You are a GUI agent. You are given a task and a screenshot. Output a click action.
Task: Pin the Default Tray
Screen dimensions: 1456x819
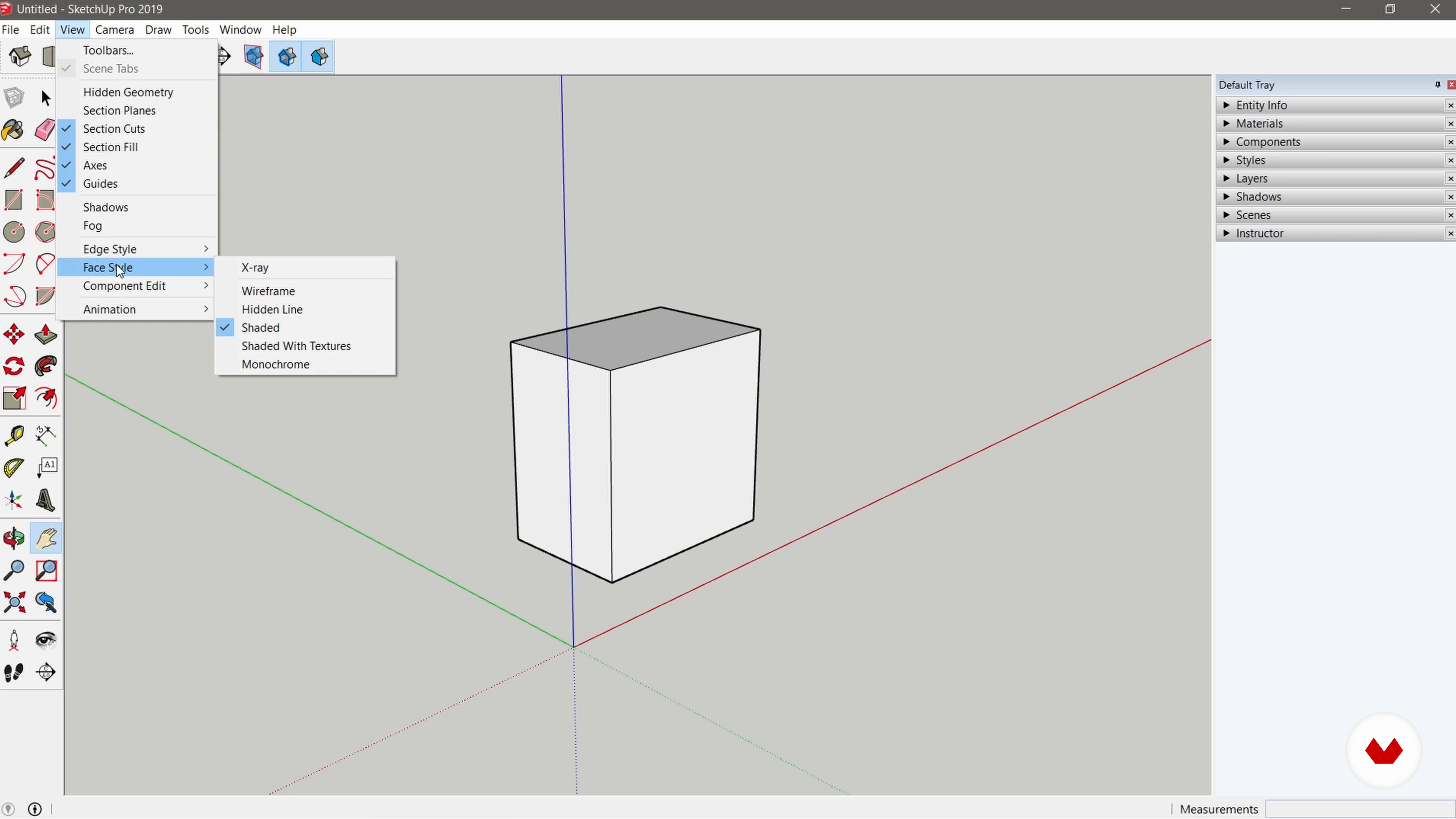pos(1437,85)
